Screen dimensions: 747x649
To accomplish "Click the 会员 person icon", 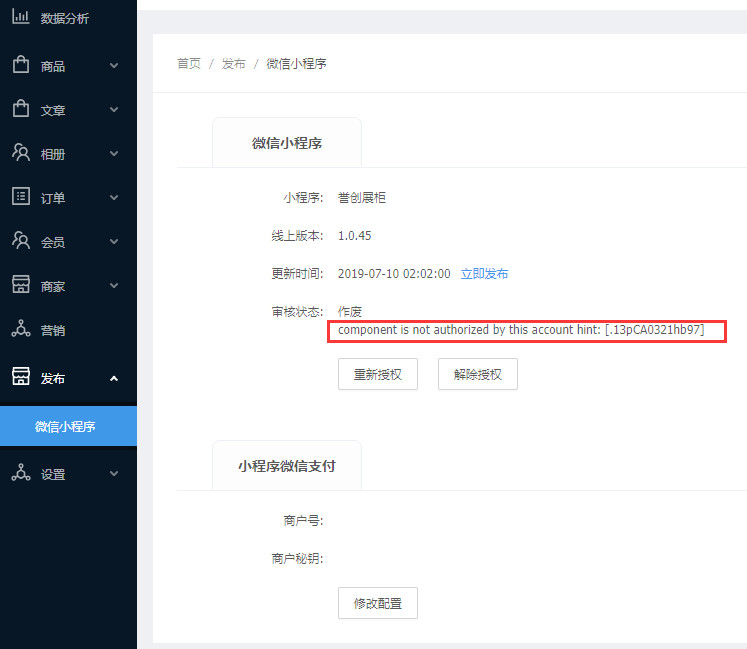I will (20, 240).
